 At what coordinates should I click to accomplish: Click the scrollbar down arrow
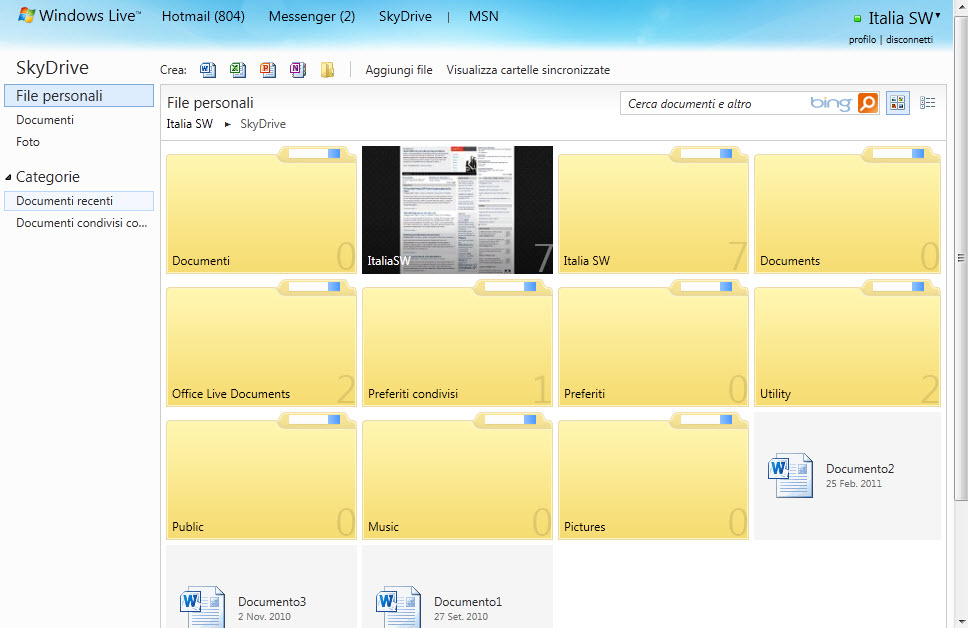(961, 621)
